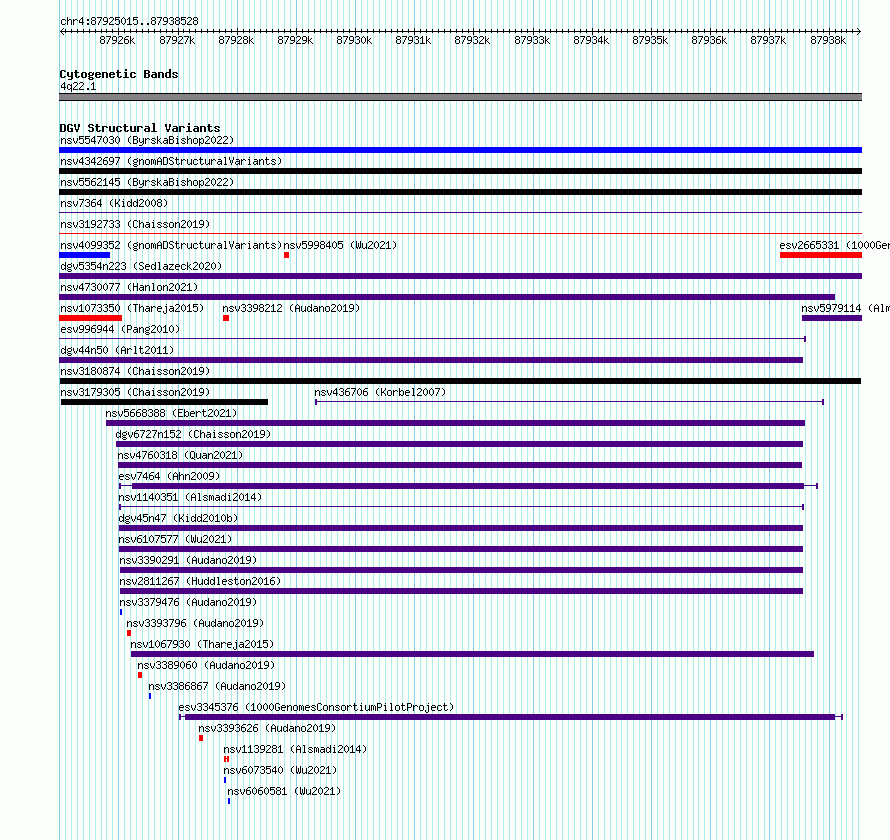The width and height of the screenshot is (890, 840).
Task: Open variant nsv5998405 (Wu2021)
Action: [x=340, y=245]
